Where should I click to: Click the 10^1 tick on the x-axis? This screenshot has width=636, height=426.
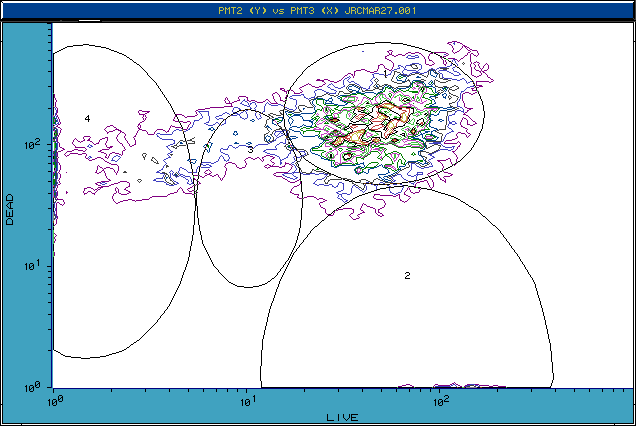[247, 401]
